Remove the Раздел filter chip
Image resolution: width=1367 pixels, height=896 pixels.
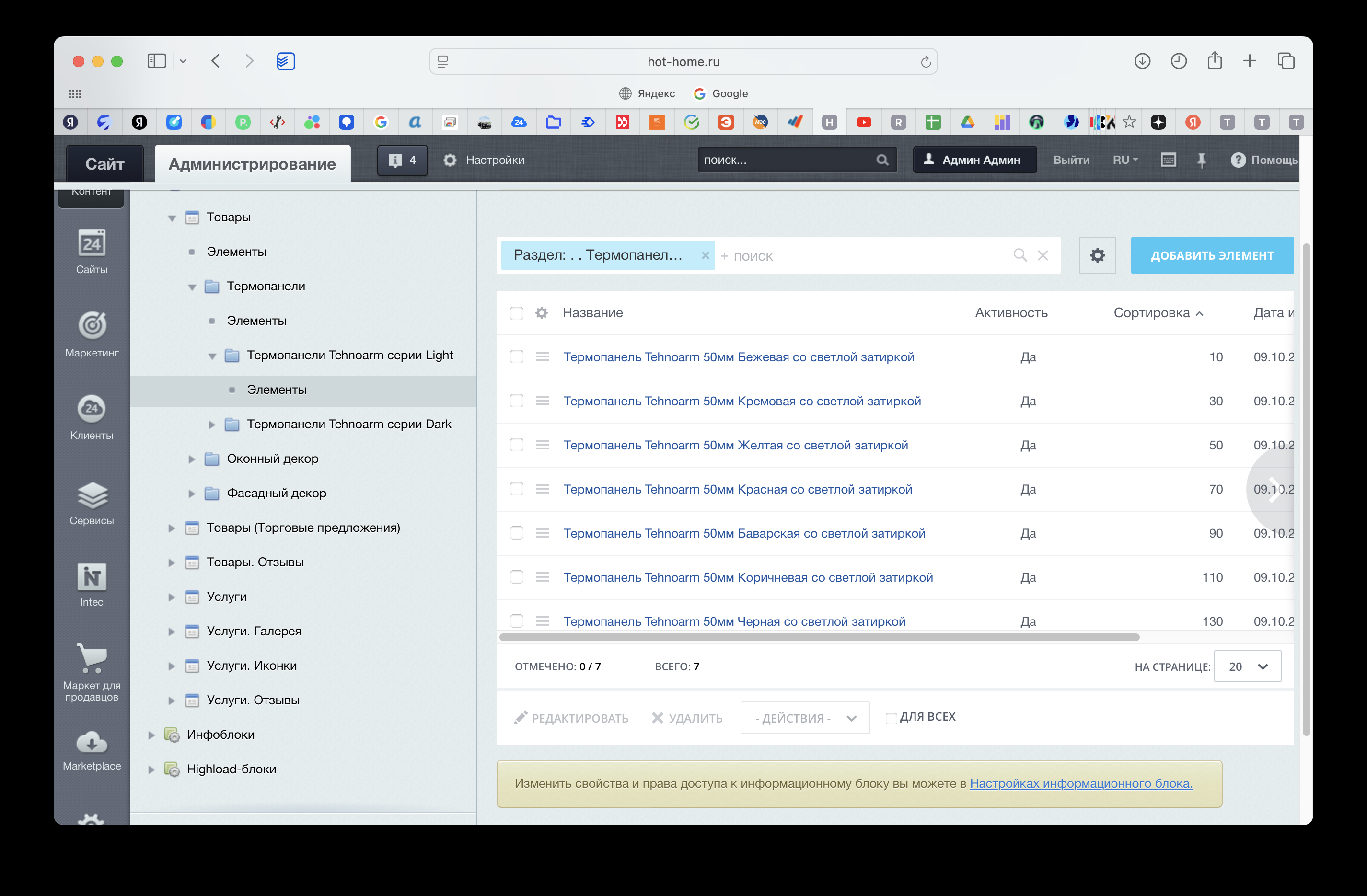pos(706,255)
